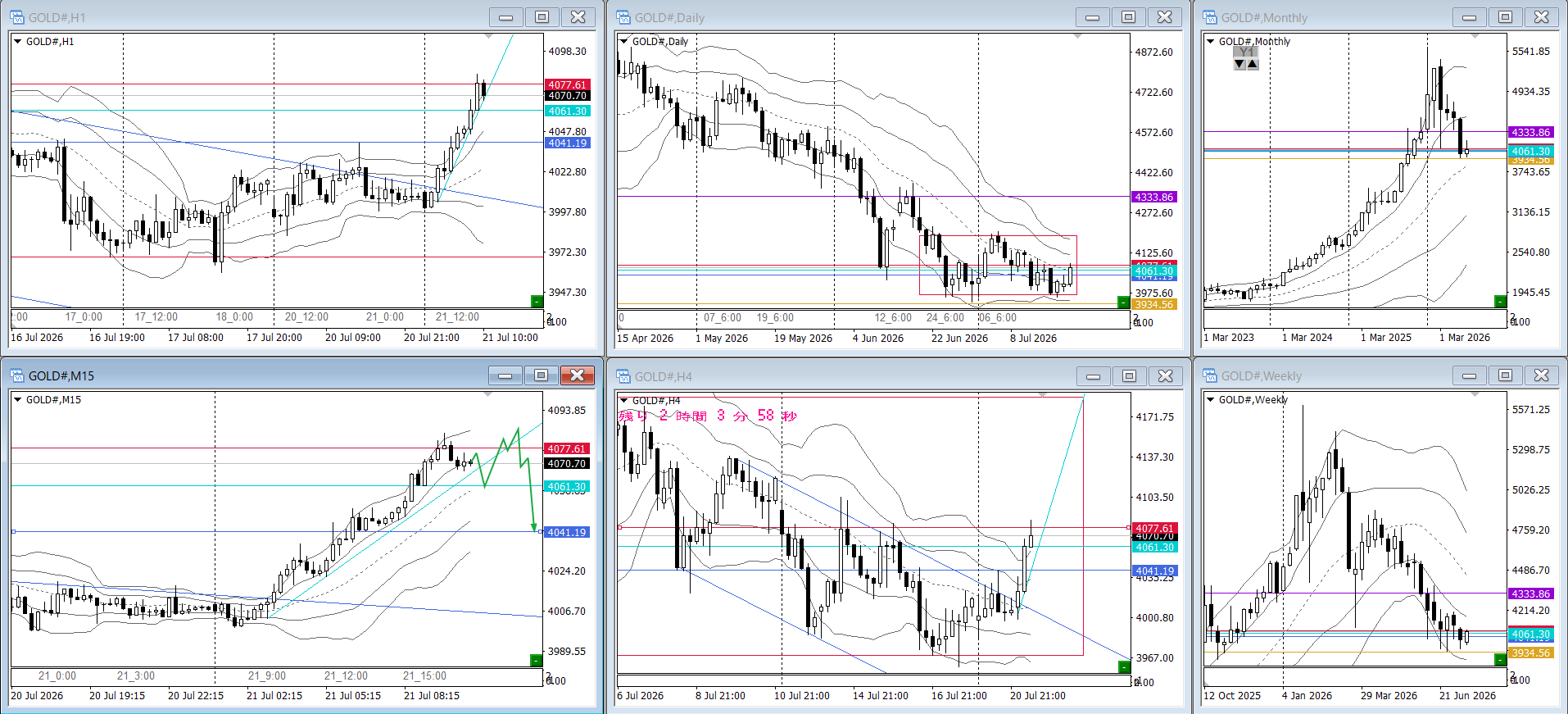Screen dimensions: 1568x714
Task: Click the green minus square in Daily chart
Action: pyautogui.click(x=1123, y=302)
